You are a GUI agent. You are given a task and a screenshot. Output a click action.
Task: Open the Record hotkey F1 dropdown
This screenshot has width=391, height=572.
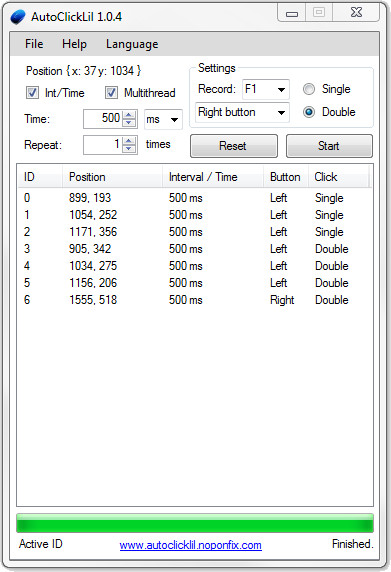(x=266, y=89)
